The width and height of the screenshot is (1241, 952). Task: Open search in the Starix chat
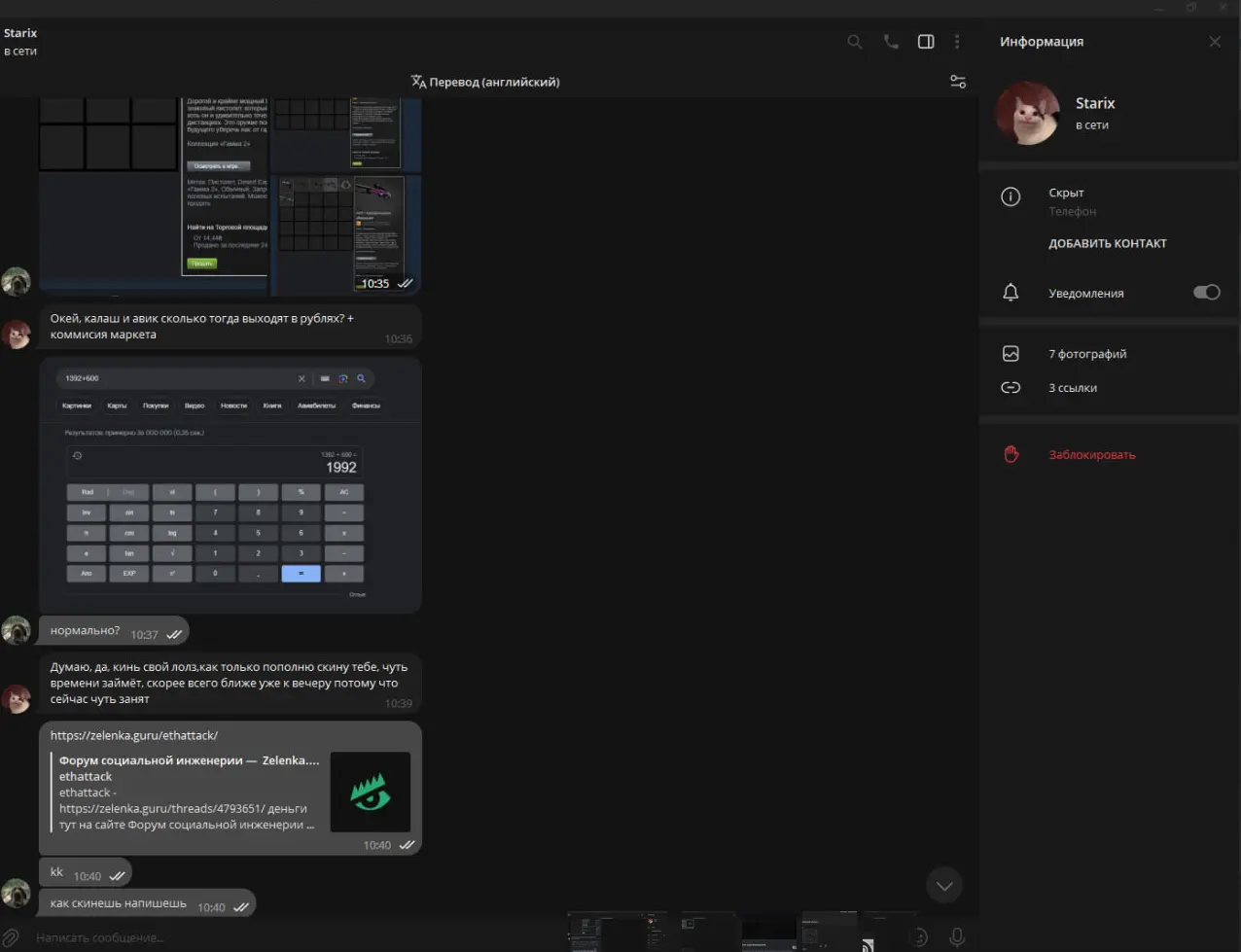tap(854, 42)
